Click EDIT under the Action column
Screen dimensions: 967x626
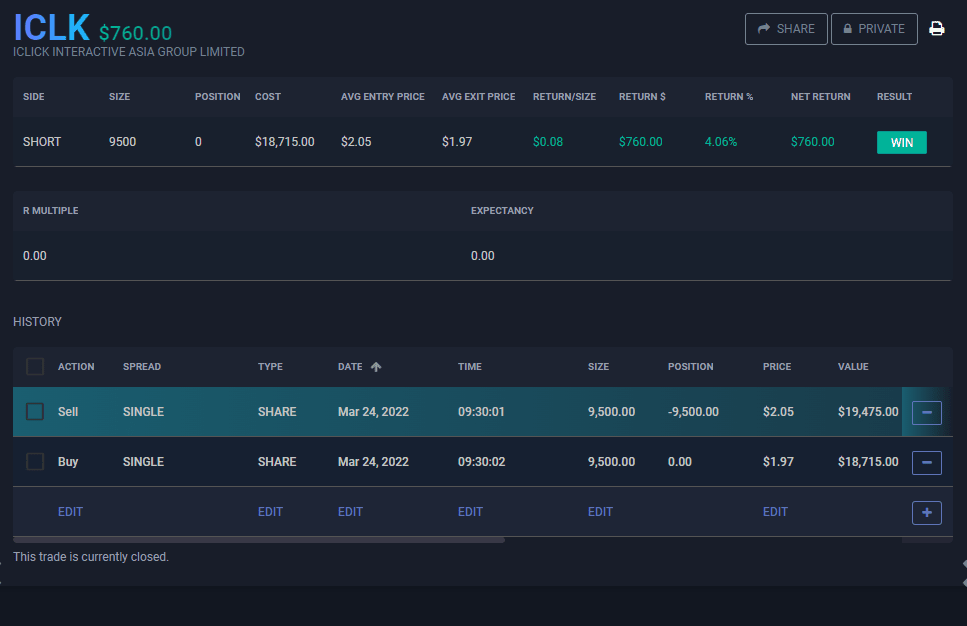(x=70, y=512)
